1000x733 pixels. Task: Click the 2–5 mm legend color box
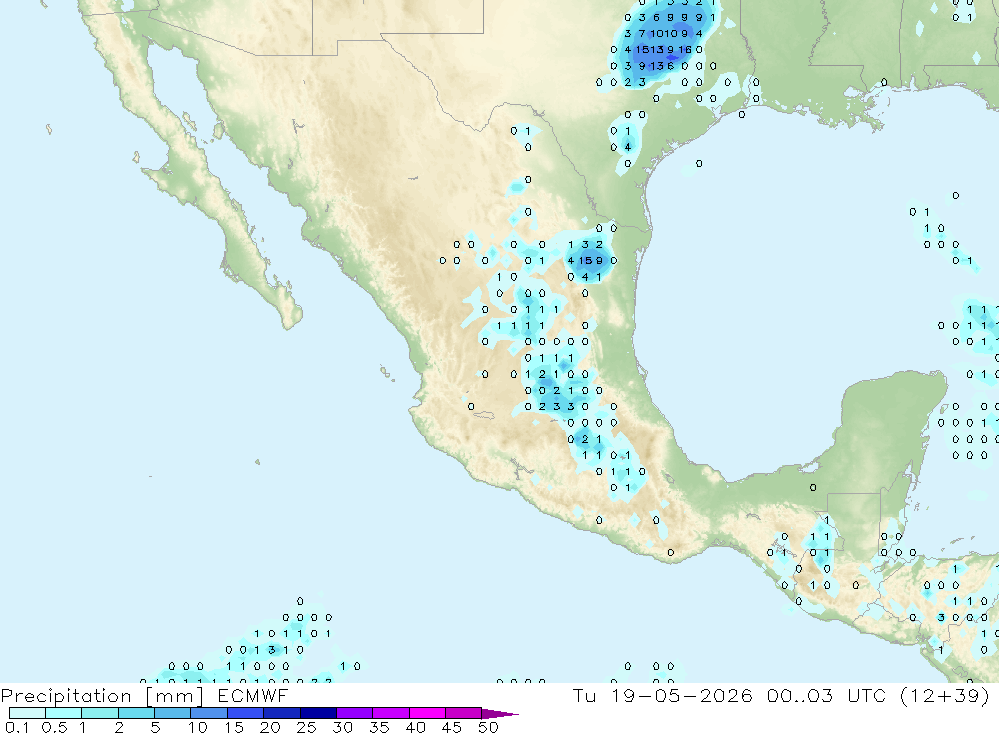[x=136, y=713]
